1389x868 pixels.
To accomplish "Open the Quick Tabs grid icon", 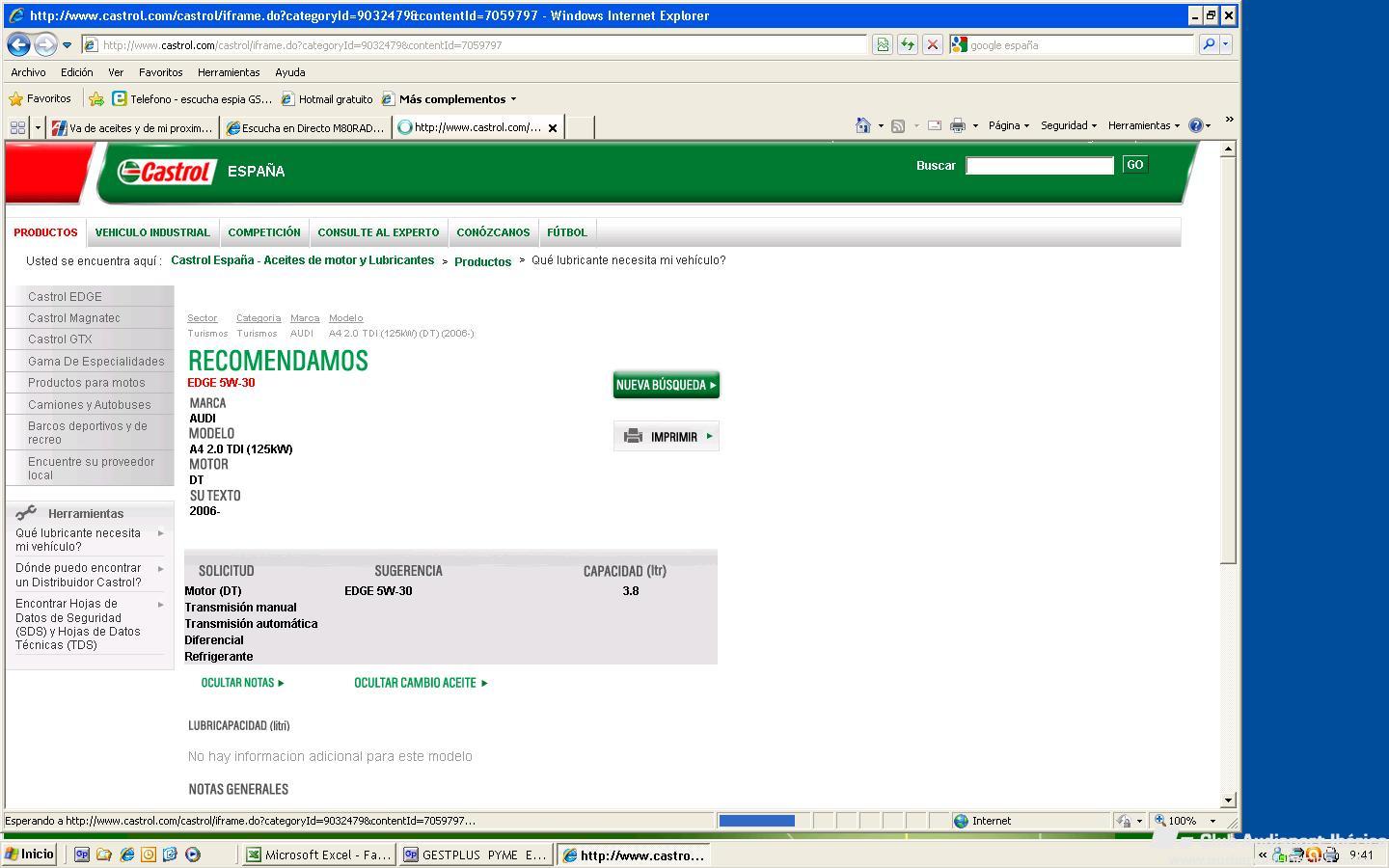I will (17, 127).
